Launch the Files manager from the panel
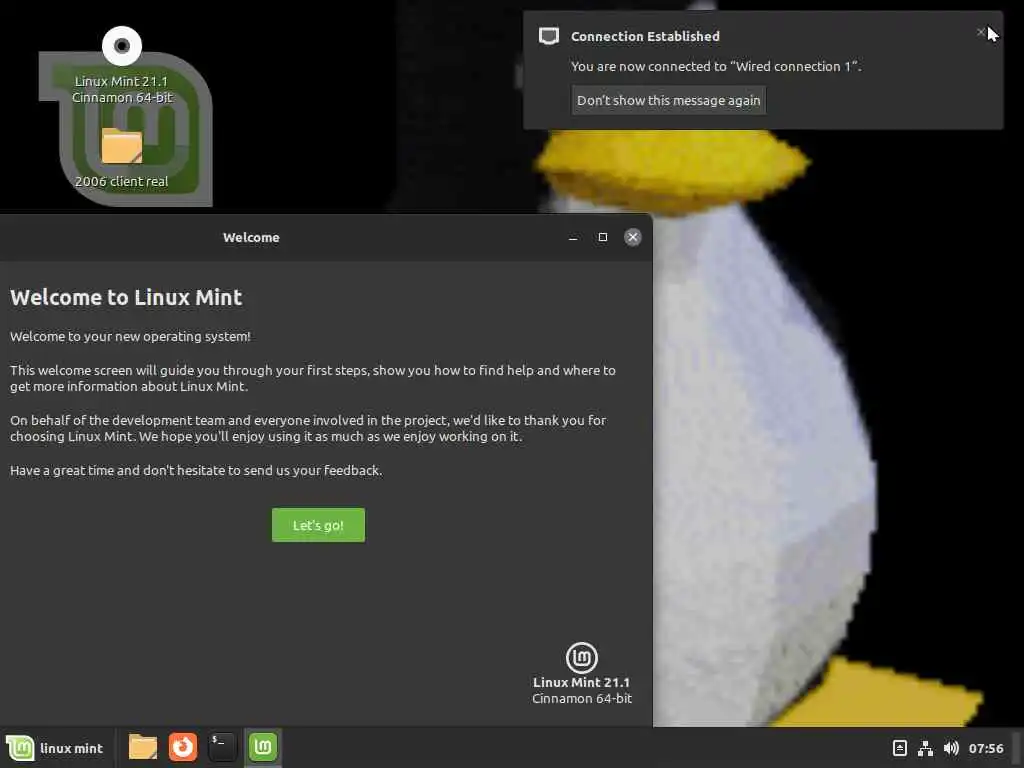This screenshot has width=1024, height=768. coord(142,747)
